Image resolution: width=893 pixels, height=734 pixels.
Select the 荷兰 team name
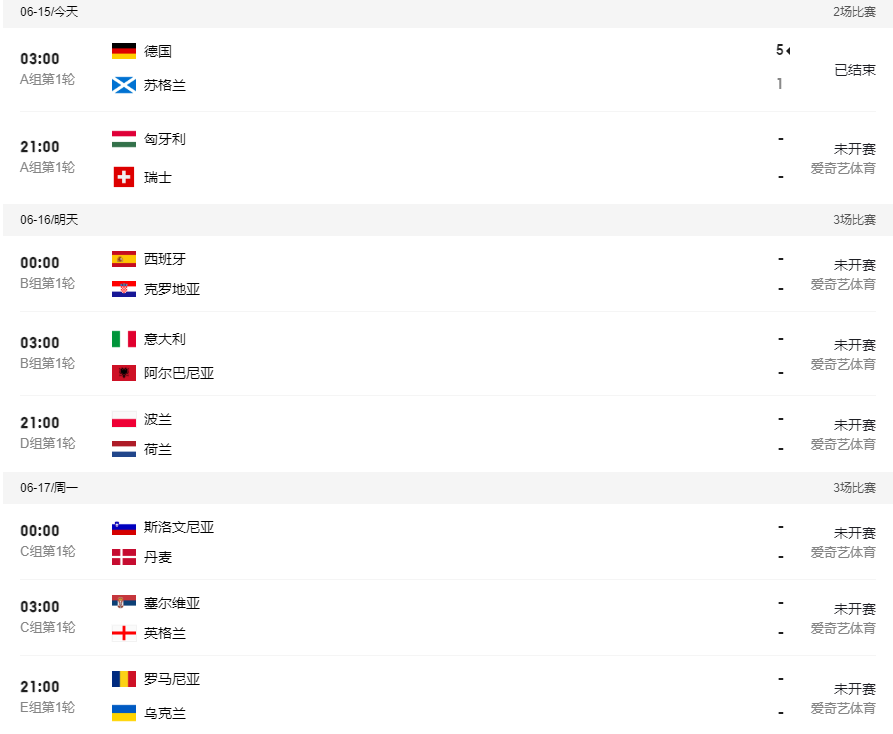click(158, 449)
